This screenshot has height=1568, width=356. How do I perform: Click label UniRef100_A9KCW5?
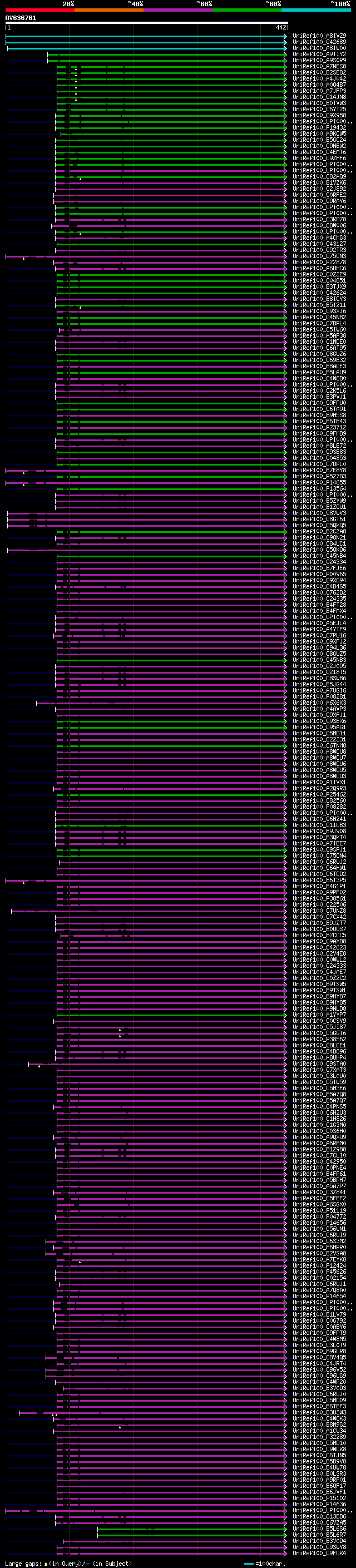coord(319,134)
